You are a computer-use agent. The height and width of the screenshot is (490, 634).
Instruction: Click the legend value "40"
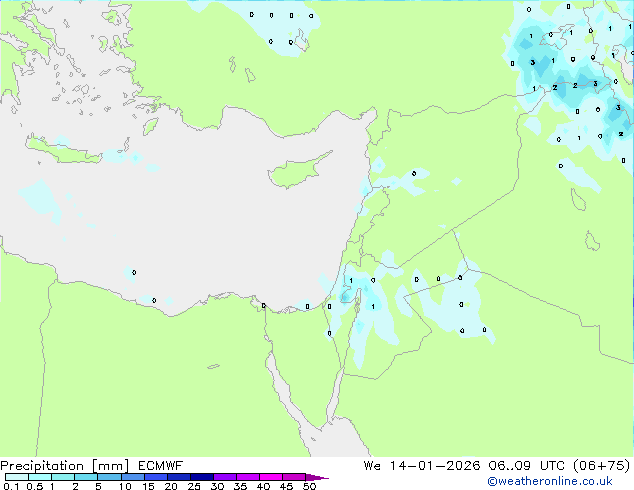click(x=263, y=486)
